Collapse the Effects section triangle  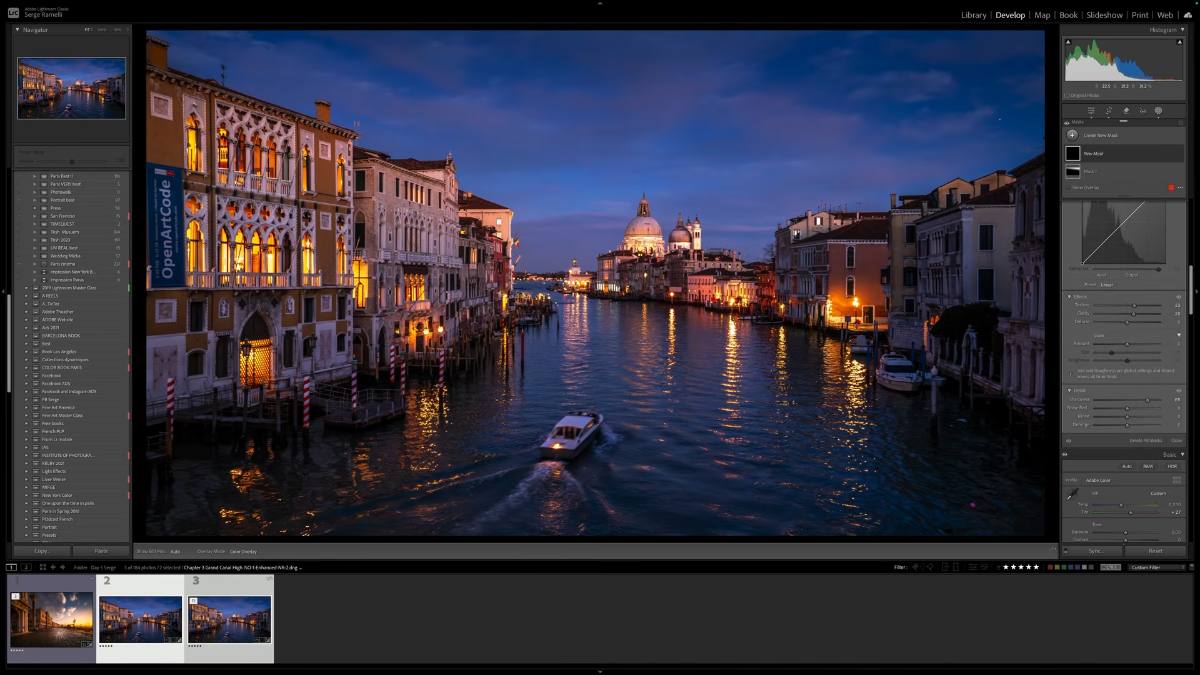click(1069, 296)
